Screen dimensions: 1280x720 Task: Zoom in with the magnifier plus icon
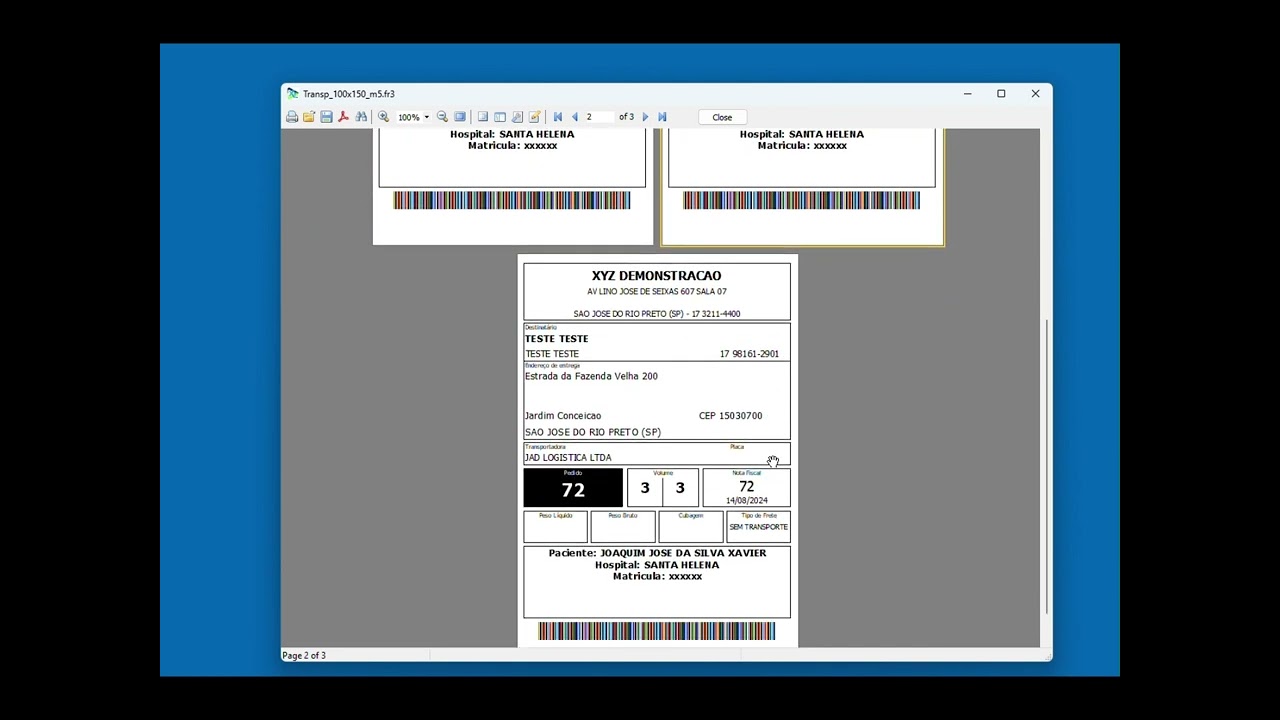[383, 117]
